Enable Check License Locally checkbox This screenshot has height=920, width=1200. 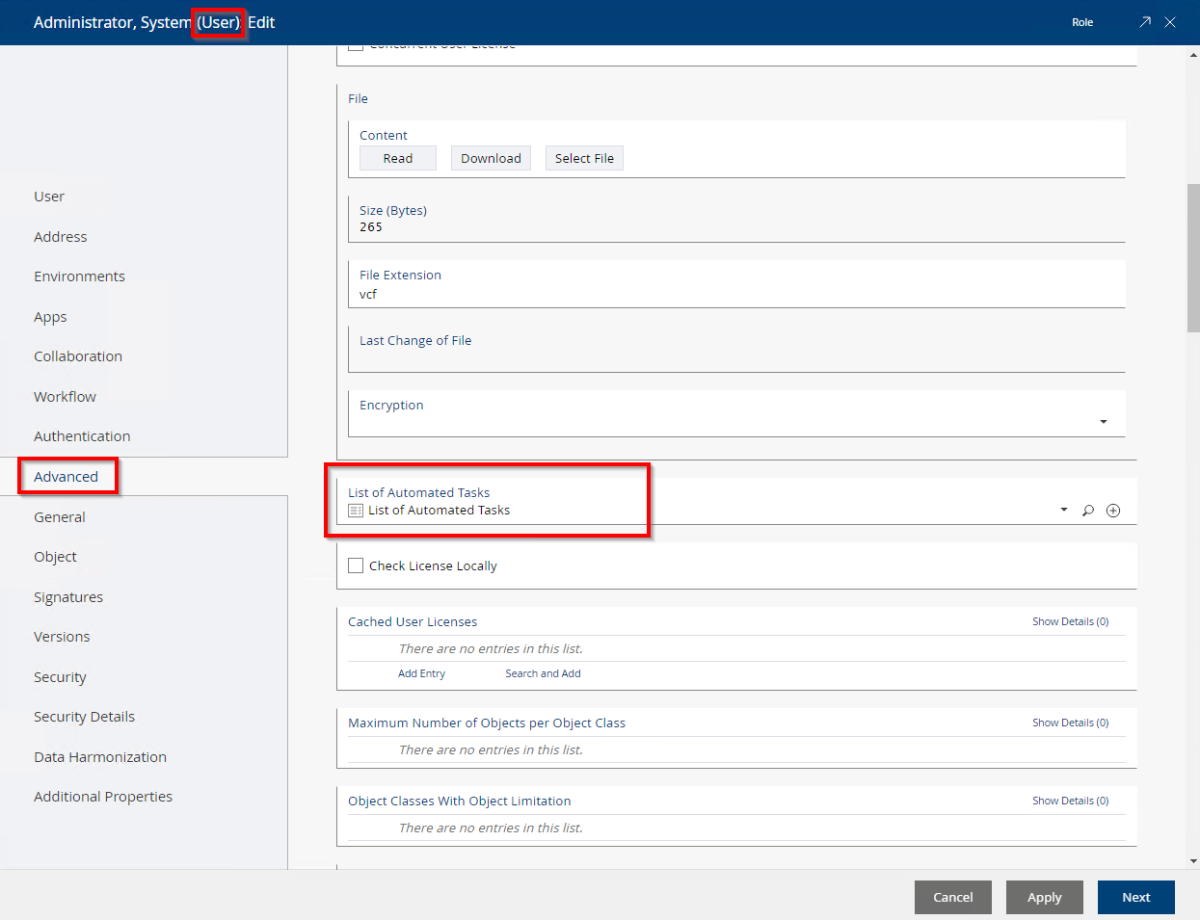[356, 566]
